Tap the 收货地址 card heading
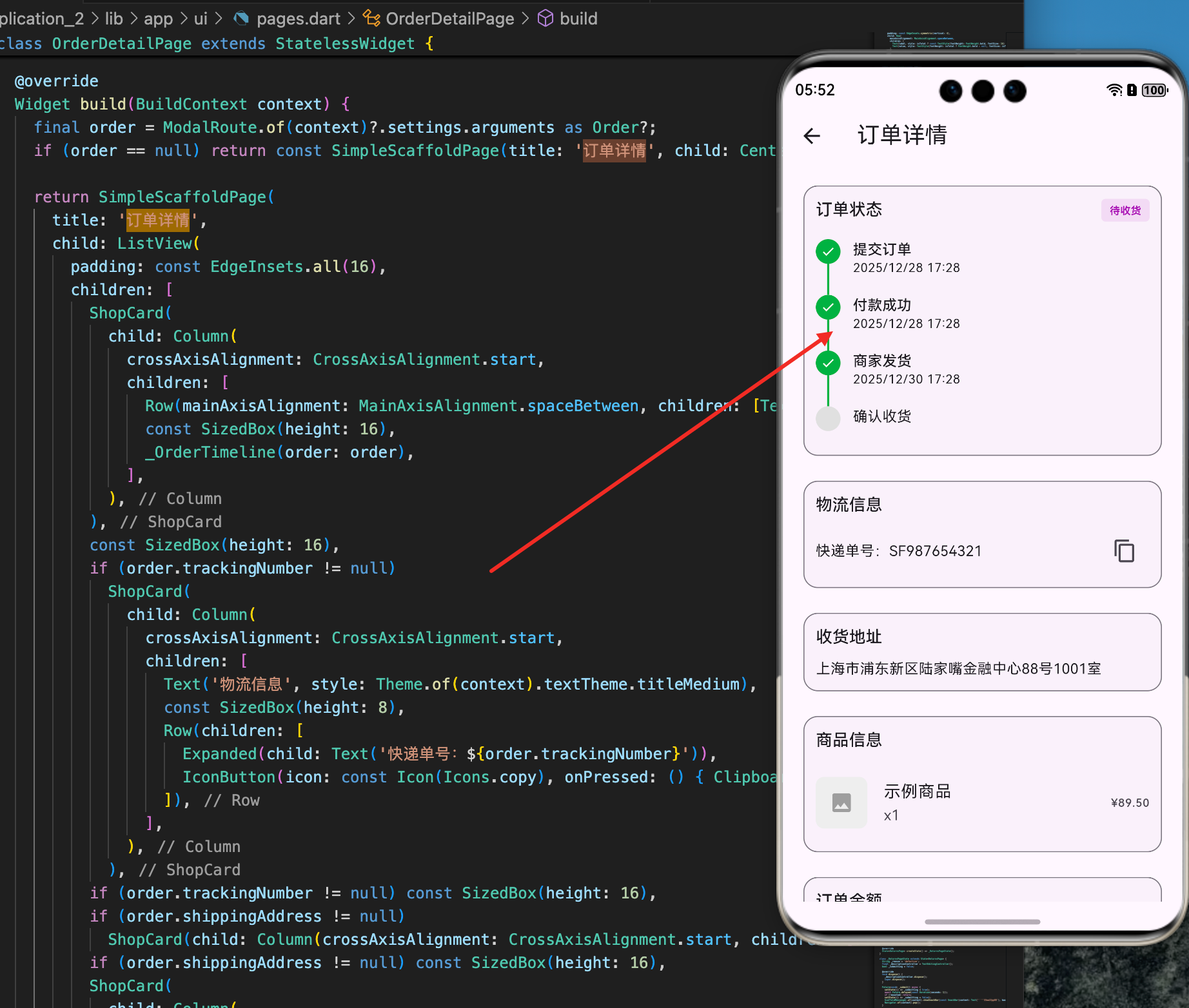The image size is (1189, 1008). tap(849, 637)
